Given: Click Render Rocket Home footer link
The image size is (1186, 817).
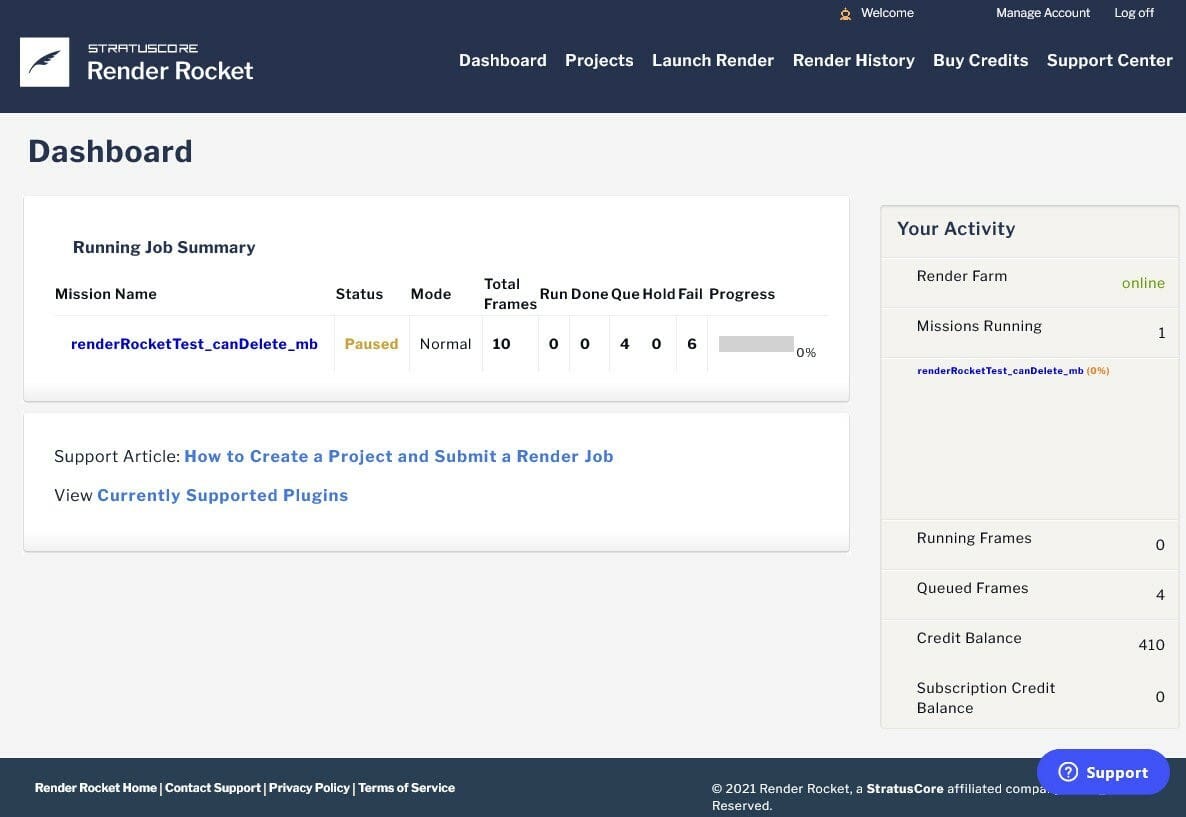Looking at the screenshot, I should 95,787.
